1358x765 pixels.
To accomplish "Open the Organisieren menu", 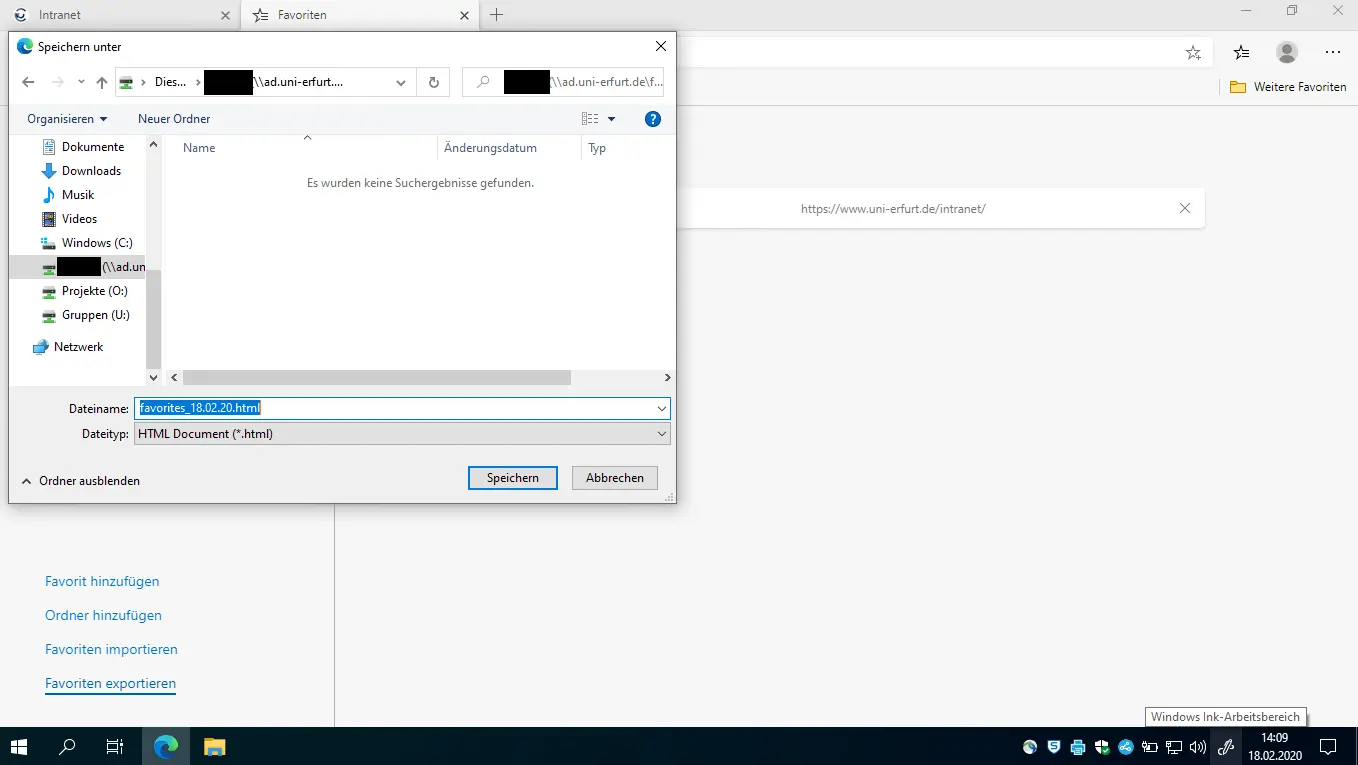I will 67,119.
